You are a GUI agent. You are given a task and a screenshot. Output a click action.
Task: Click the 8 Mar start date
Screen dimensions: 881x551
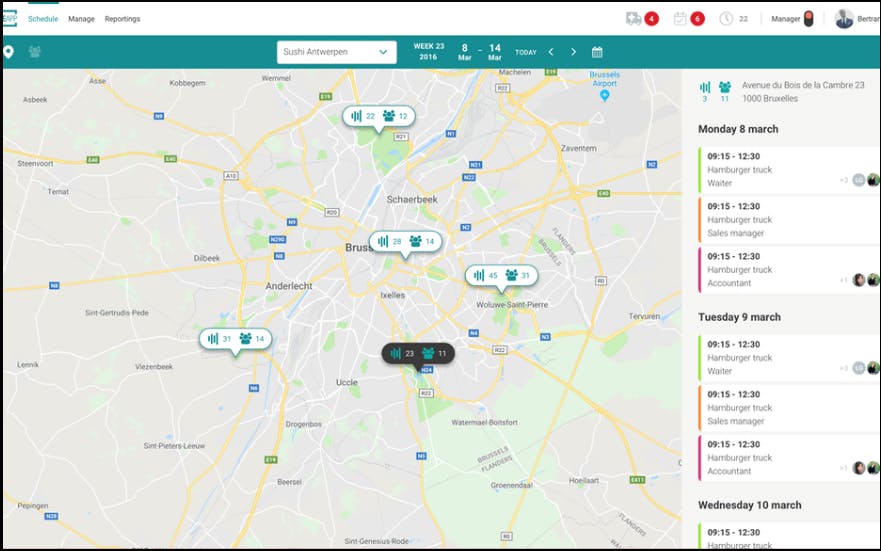click(465, 52)
